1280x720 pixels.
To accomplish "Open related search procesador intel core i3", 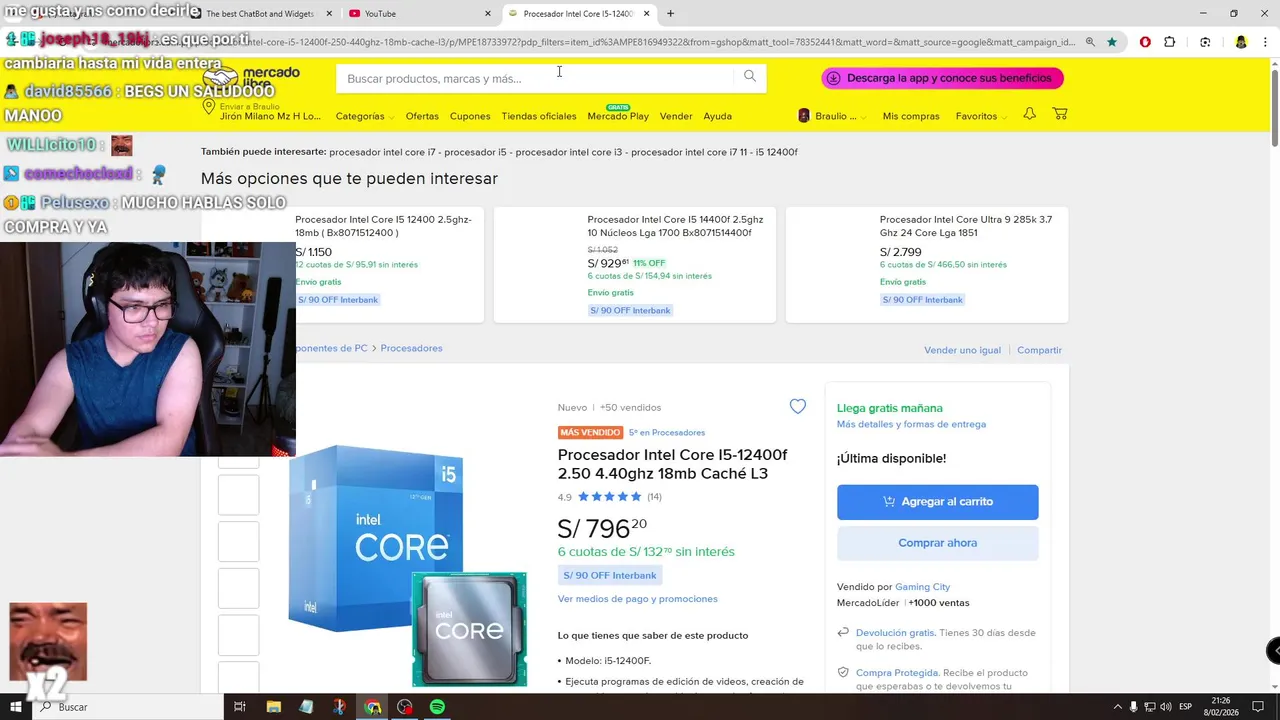I will click(569, 152).
